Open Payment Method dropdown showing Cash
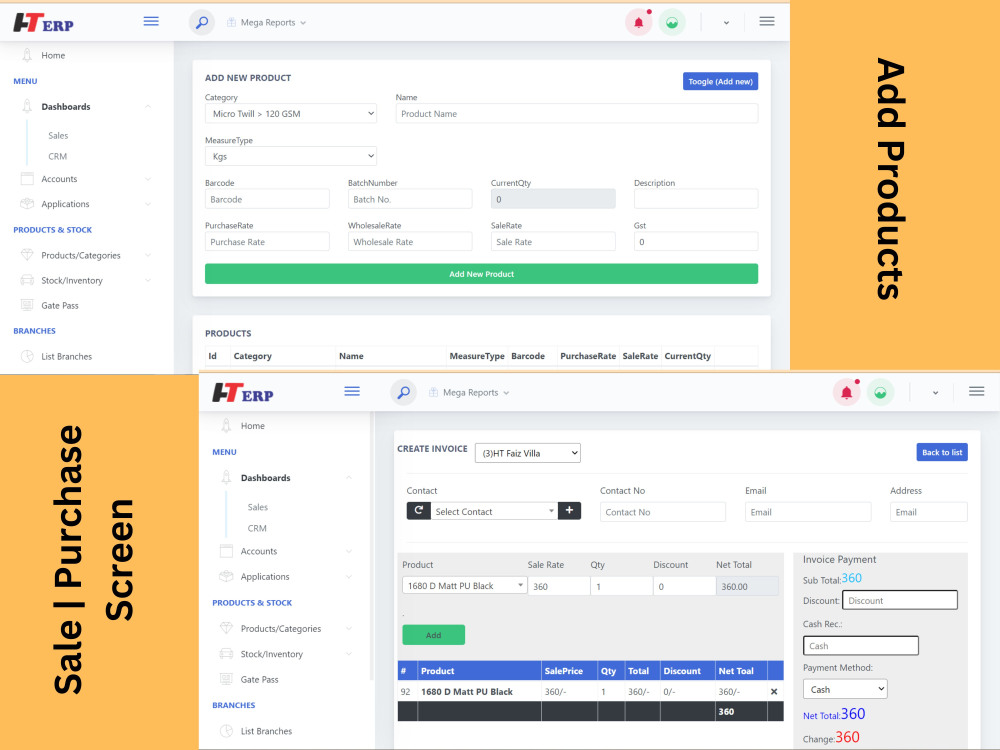This screenshot has height=750, width=1000. [845, 689]
